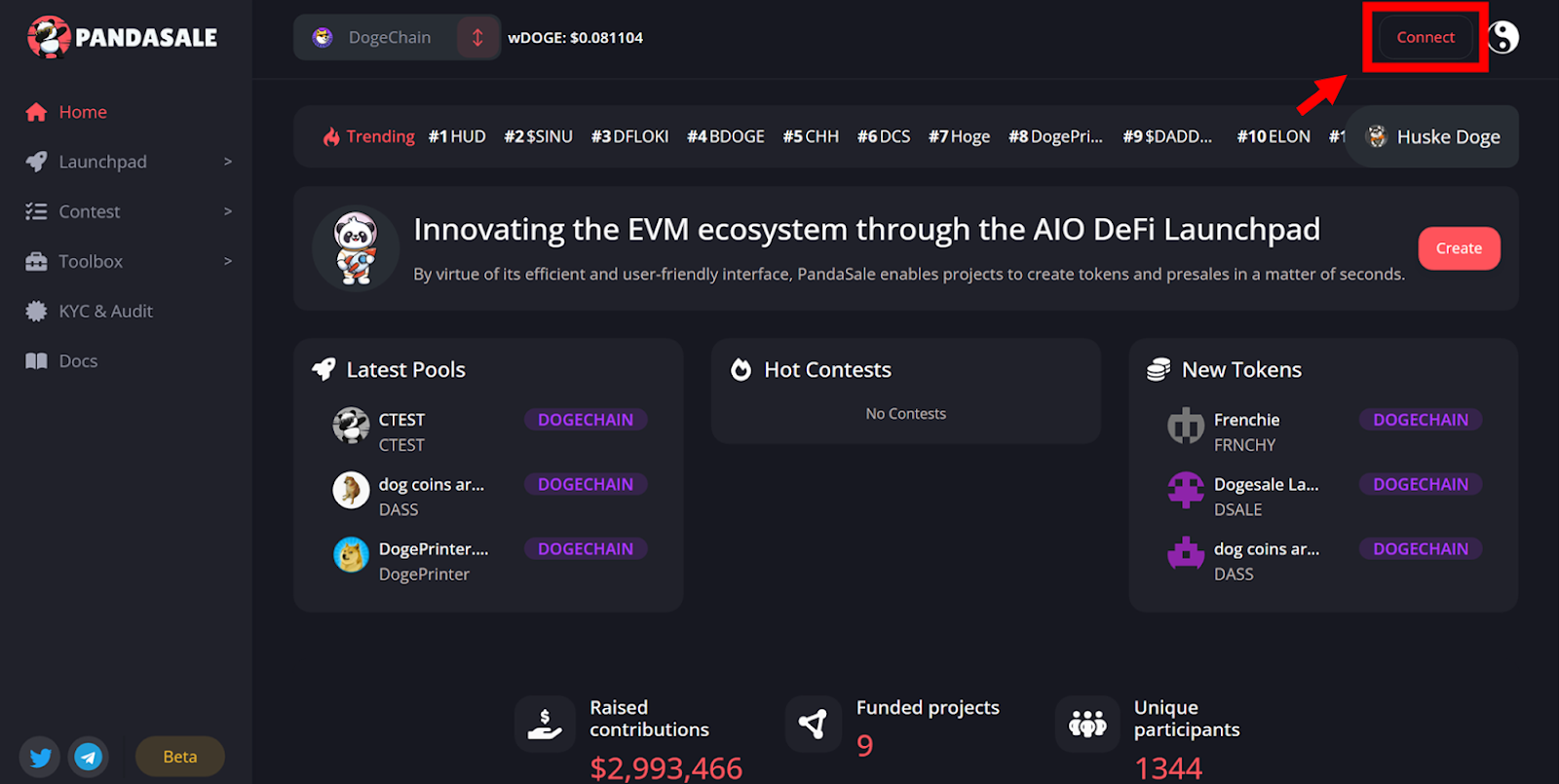This screenshot has width=1559, height=784.
Task: Open trending token #5 CHH
Action: [x=811, y=136]
